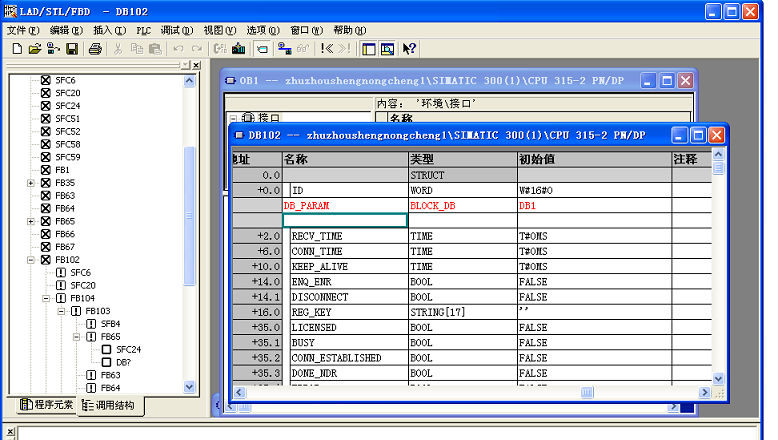The height and width of the screenshot is (440, 778).
Task: Go to next error icon
Action: tap(344, 49)
